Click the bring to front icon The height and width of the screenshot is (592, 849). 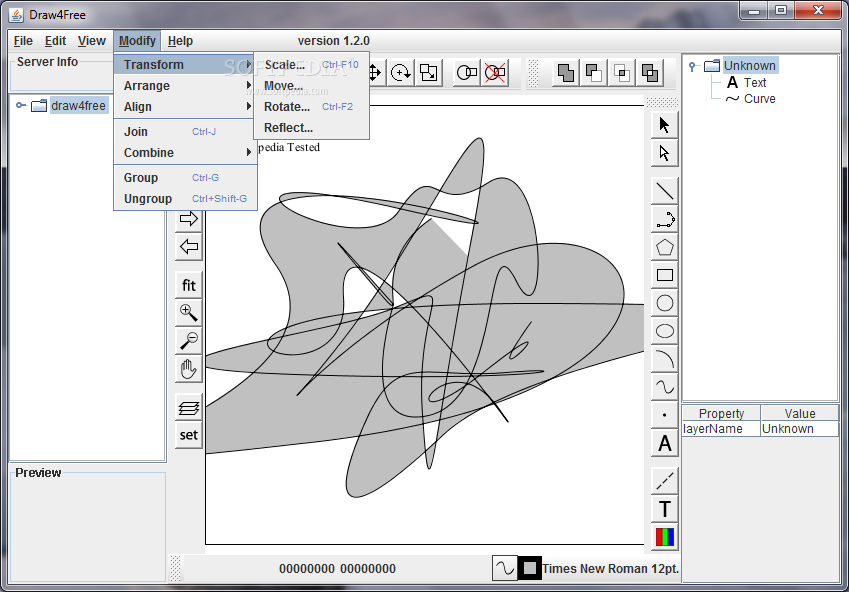pyautogui.click(x=566, y=73)
